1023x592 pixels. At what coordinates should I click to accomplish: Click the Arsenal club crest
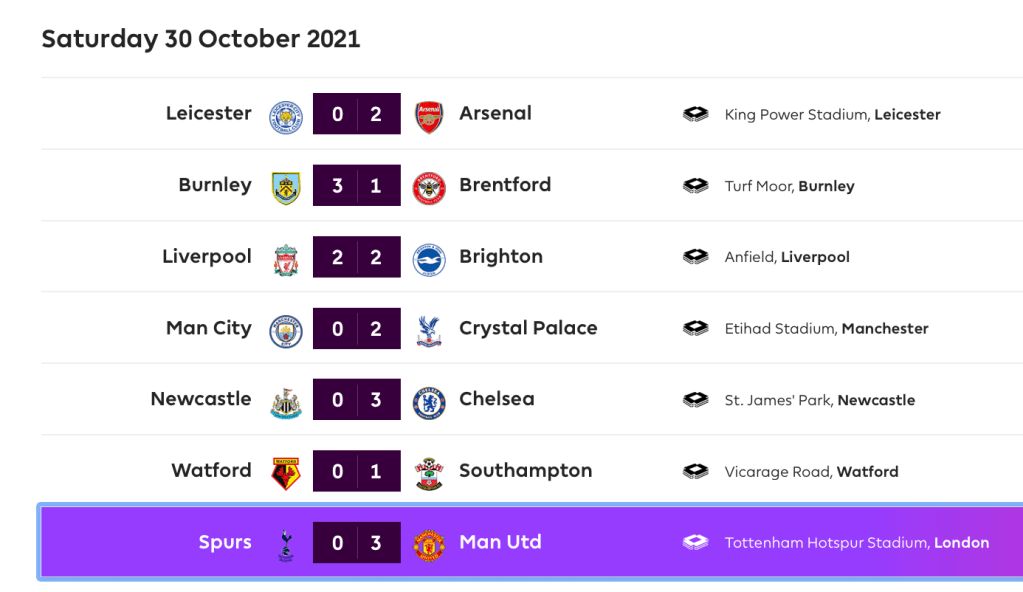[428, 115]
